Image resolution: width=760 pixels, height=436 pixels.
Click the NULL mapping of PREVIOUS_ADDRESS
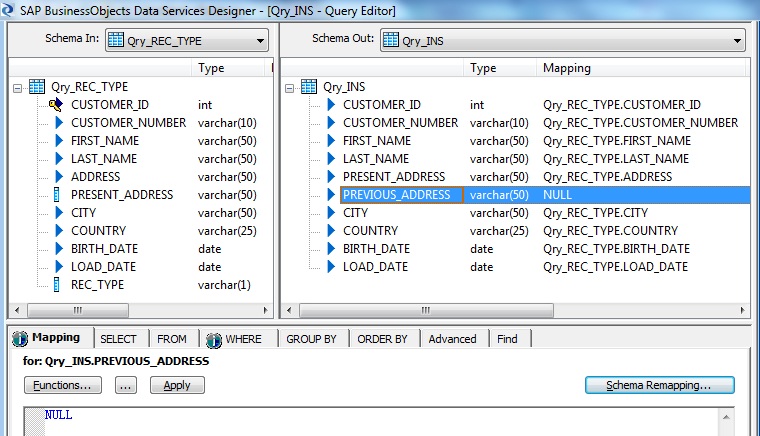point(557,195)
